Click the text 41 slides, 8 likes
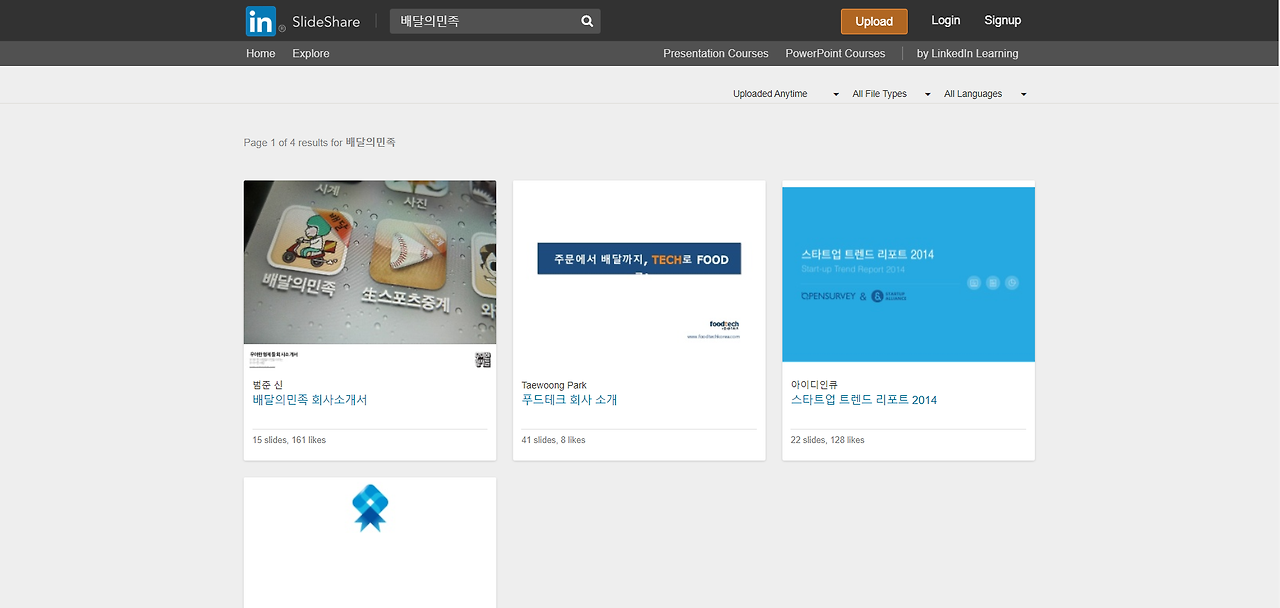Viewport: 1280px width, 608px height. click(x=553, y=440)
